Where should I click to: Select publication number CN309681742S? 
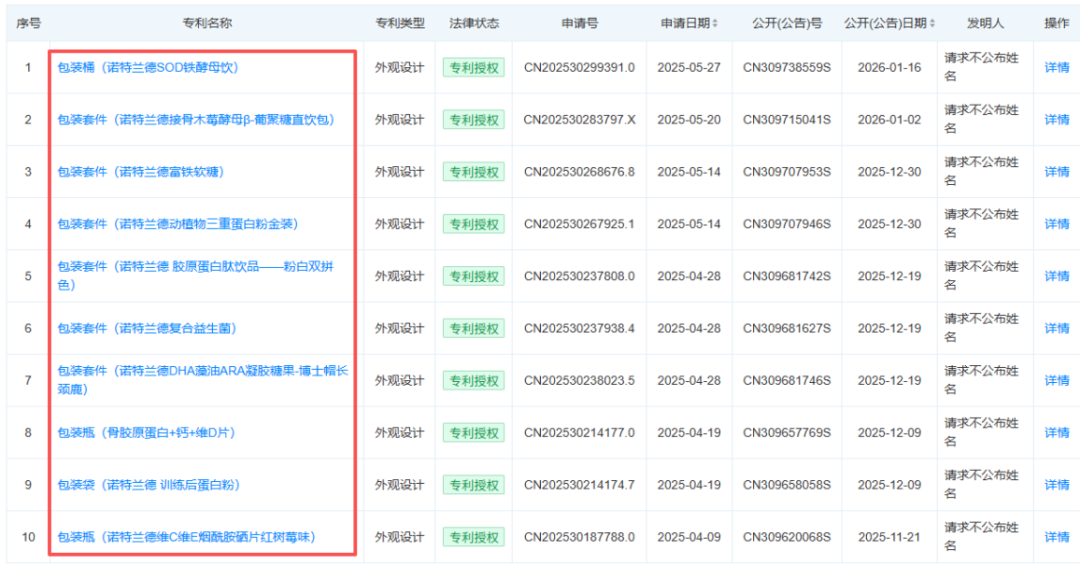tap(787, 276)
